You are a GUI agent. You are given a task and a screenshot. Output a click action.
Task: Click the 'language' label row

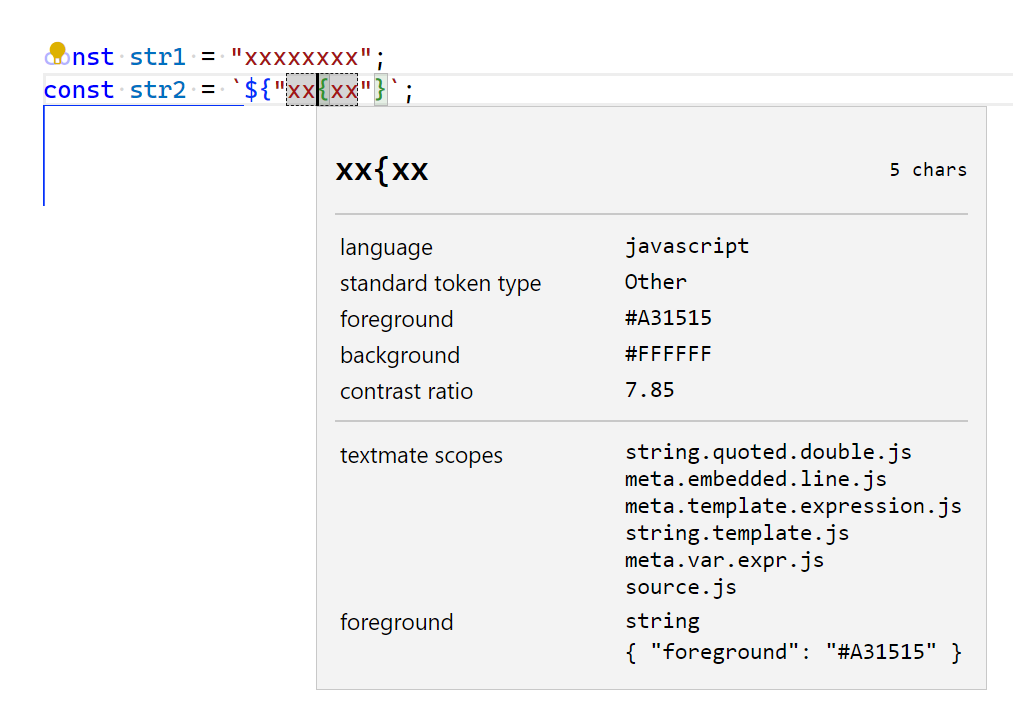[x=386, y=247]
